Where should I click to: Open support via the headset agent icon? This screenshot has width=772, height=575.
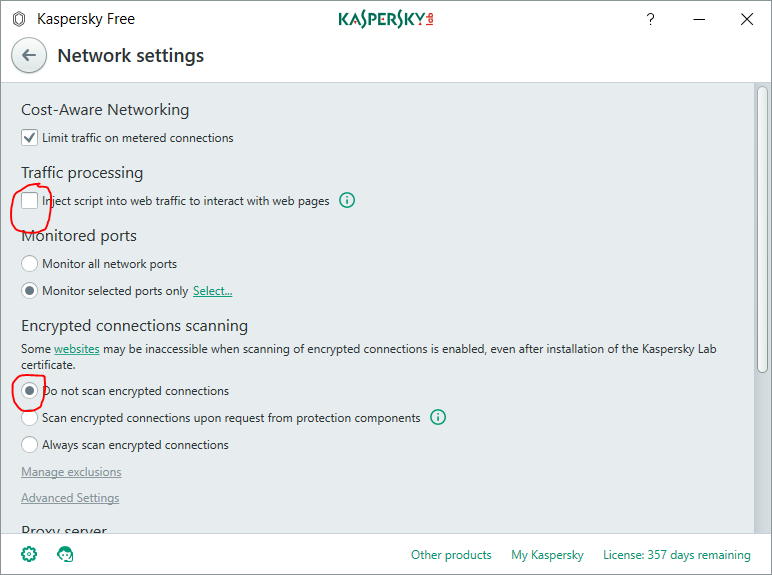point(66,554)
